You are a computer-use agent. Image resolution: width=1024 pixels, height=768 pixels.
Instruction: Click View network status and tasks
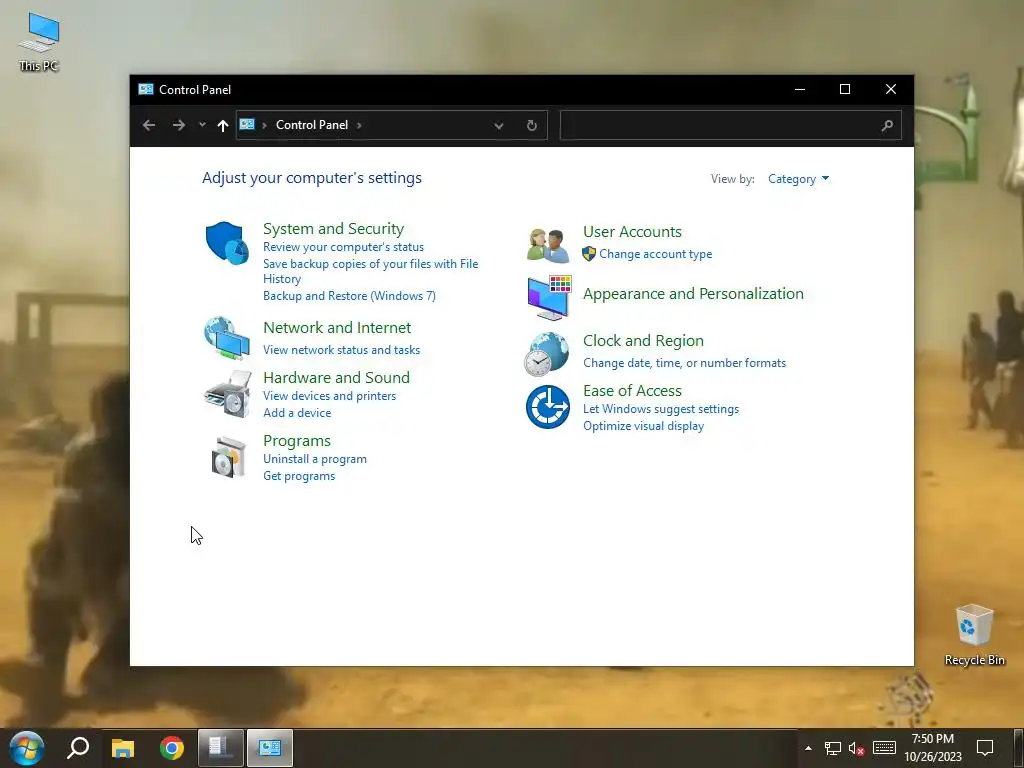pyautogui.click(x=342, y=350)
